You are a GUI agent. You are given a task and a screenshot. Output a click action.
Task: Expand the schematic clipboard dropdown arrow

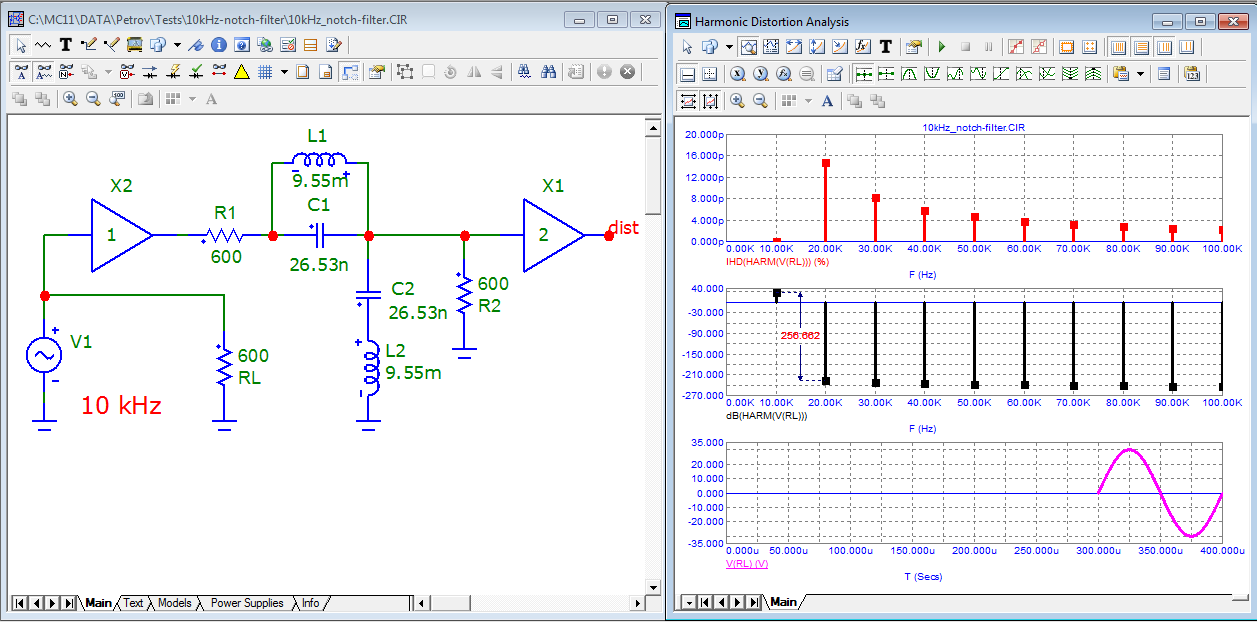click(177, 45)
